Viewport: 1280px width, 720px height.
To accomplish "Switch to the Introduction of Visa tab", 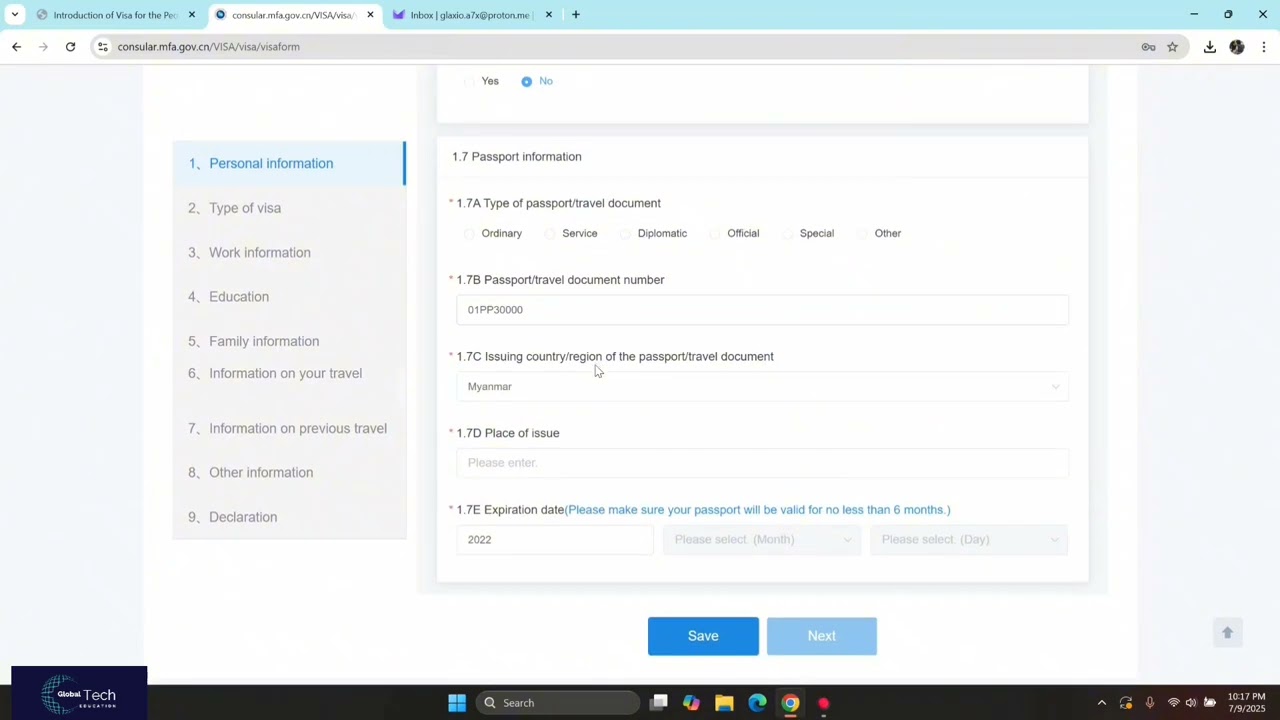I will pos(115,15).
